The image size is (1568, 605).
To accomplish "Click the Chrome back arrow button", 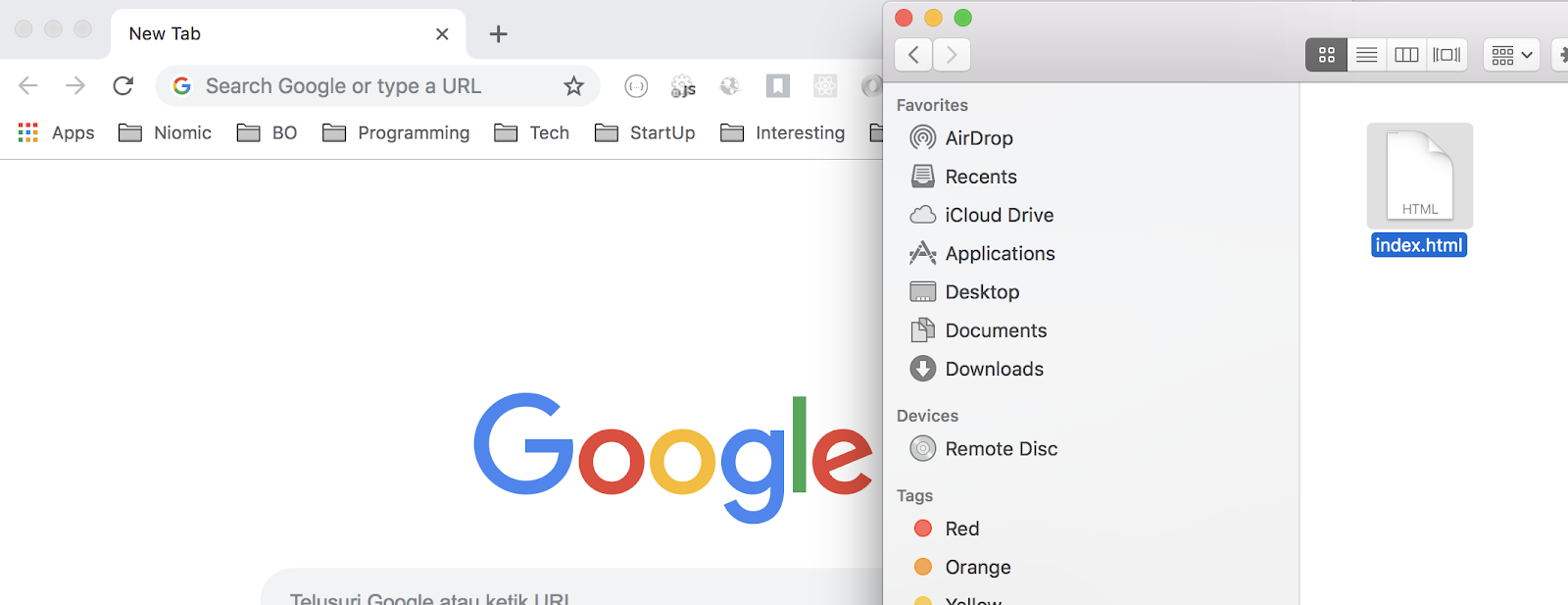I will coord(28,86).
